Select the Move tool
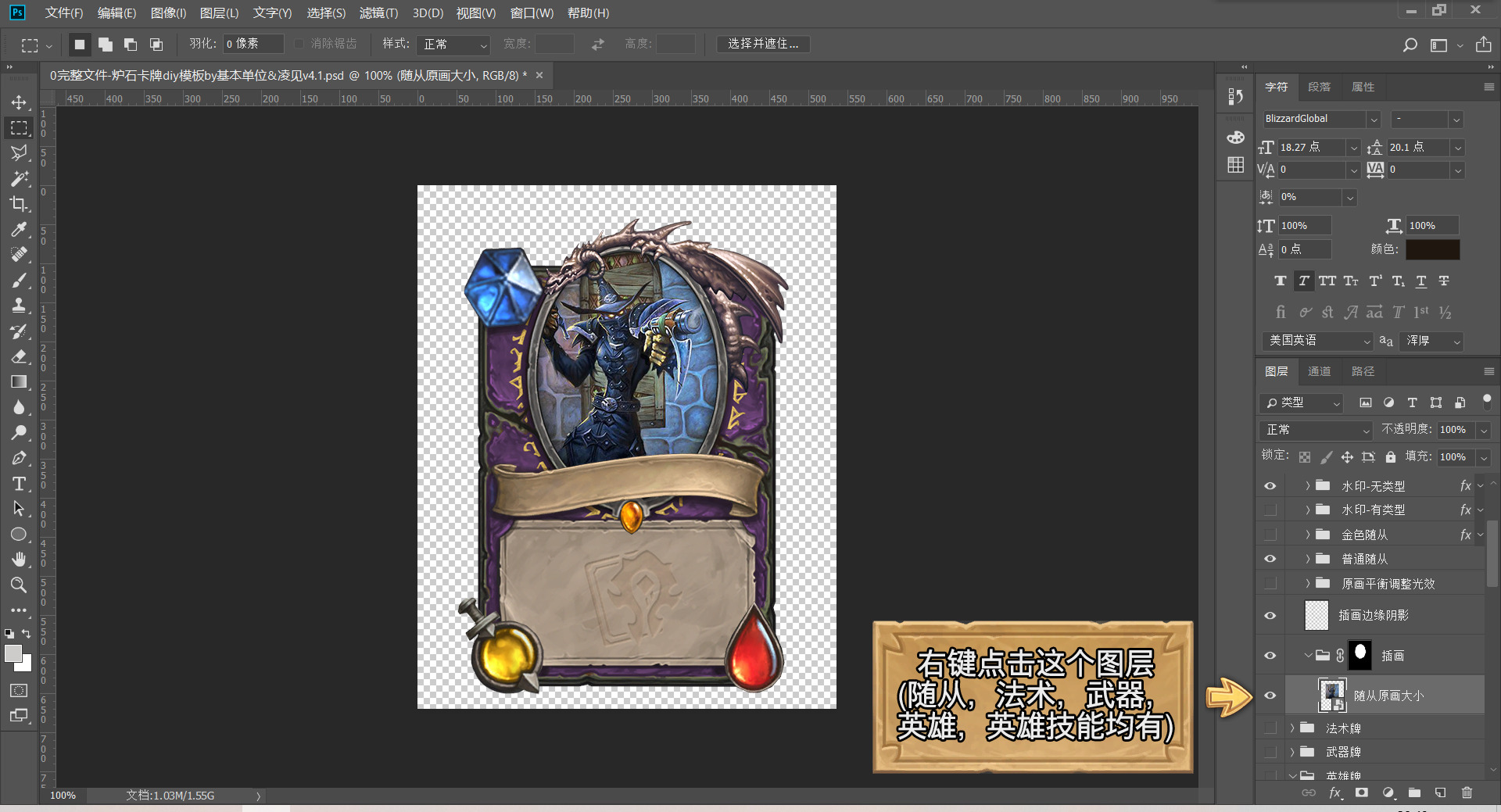1501x812 pixels. [x=19, y=102]
